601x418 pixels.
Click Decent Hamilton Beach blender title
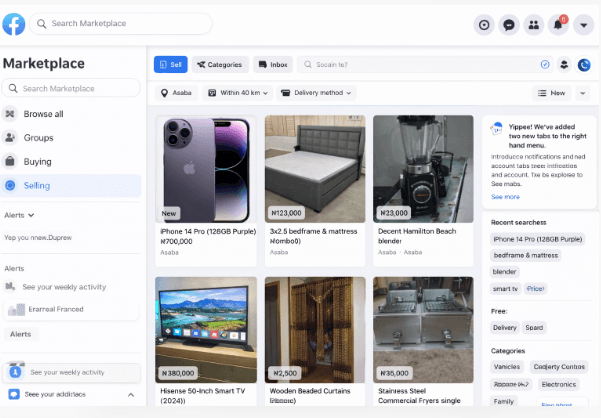(x=417, y=236)
